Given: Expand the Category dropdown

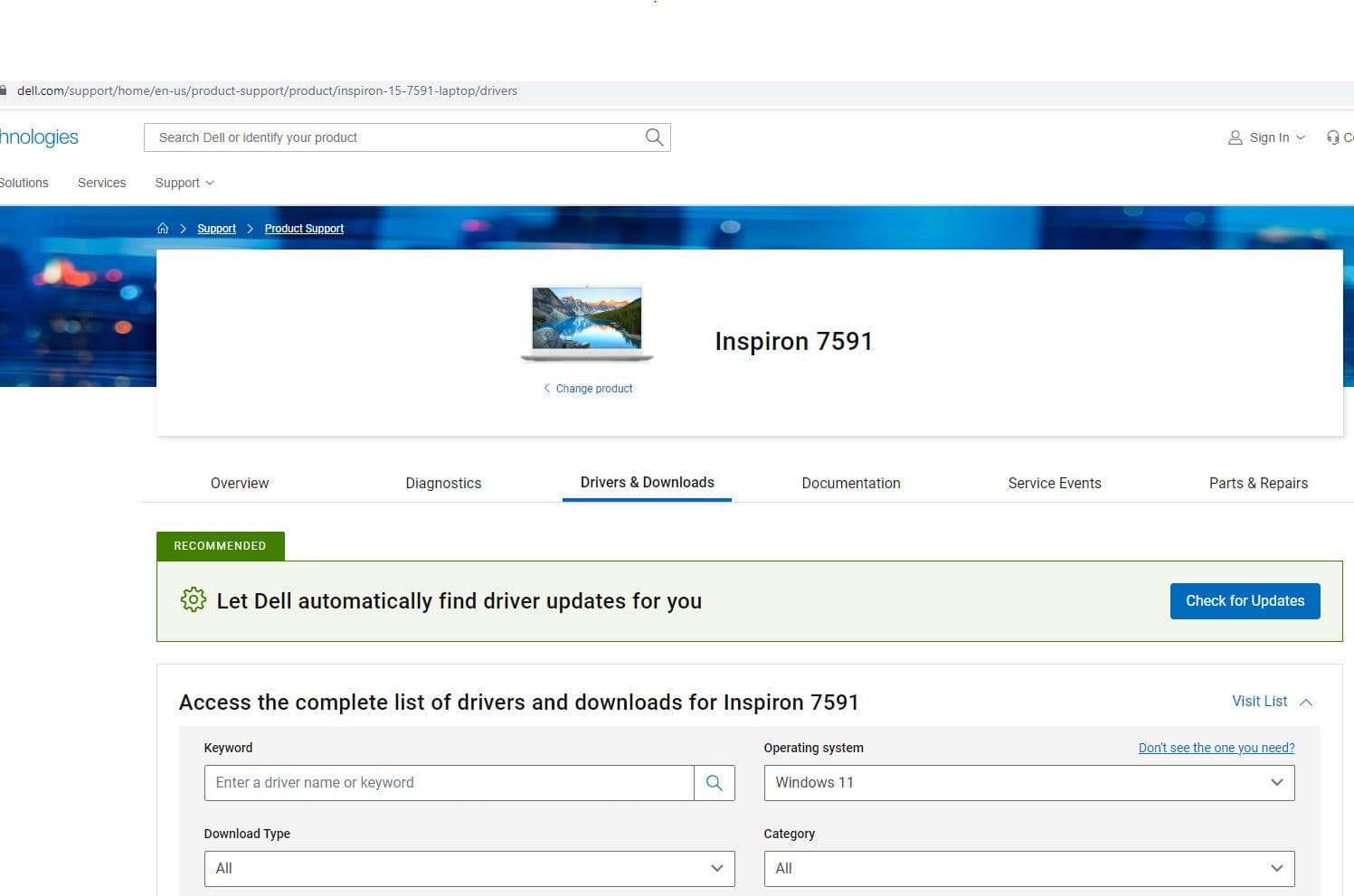Looking at the screenshot, I should 1028,869.
